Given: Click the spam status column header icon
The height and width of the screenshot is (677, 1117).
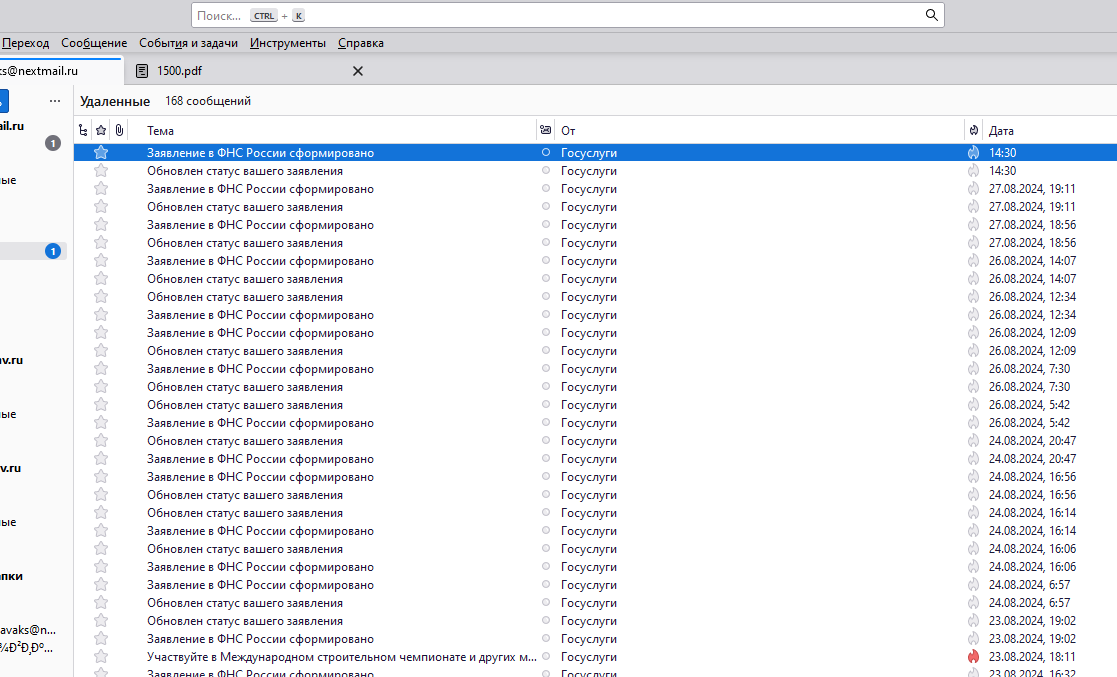Looking at the screenshot, I should coord(973,130).
